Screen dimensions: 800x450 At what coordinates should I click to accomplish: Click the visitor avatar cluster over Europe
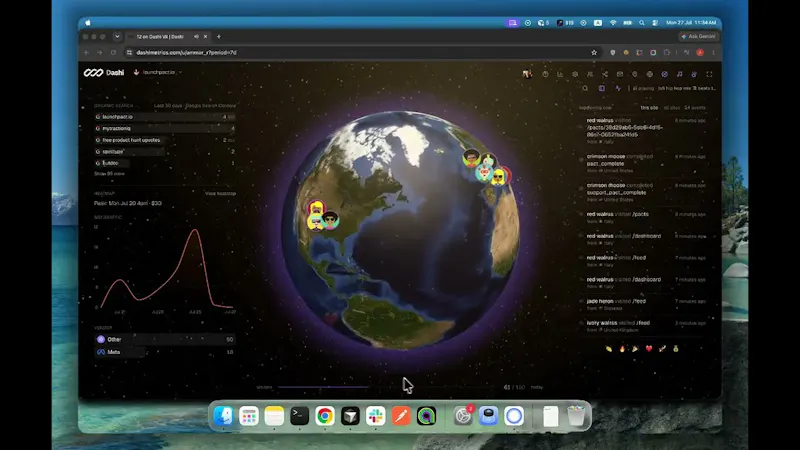tap(486, 167)
